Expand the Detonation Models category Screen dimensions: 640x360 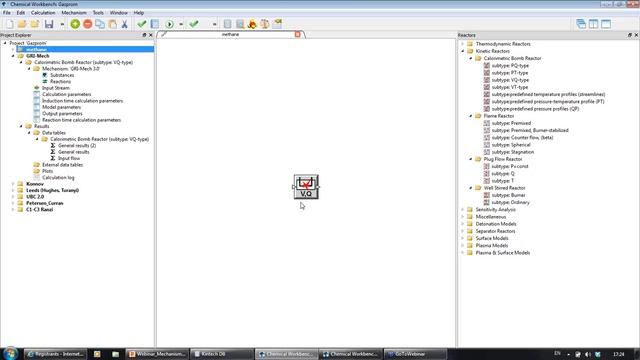click(462, 224)
